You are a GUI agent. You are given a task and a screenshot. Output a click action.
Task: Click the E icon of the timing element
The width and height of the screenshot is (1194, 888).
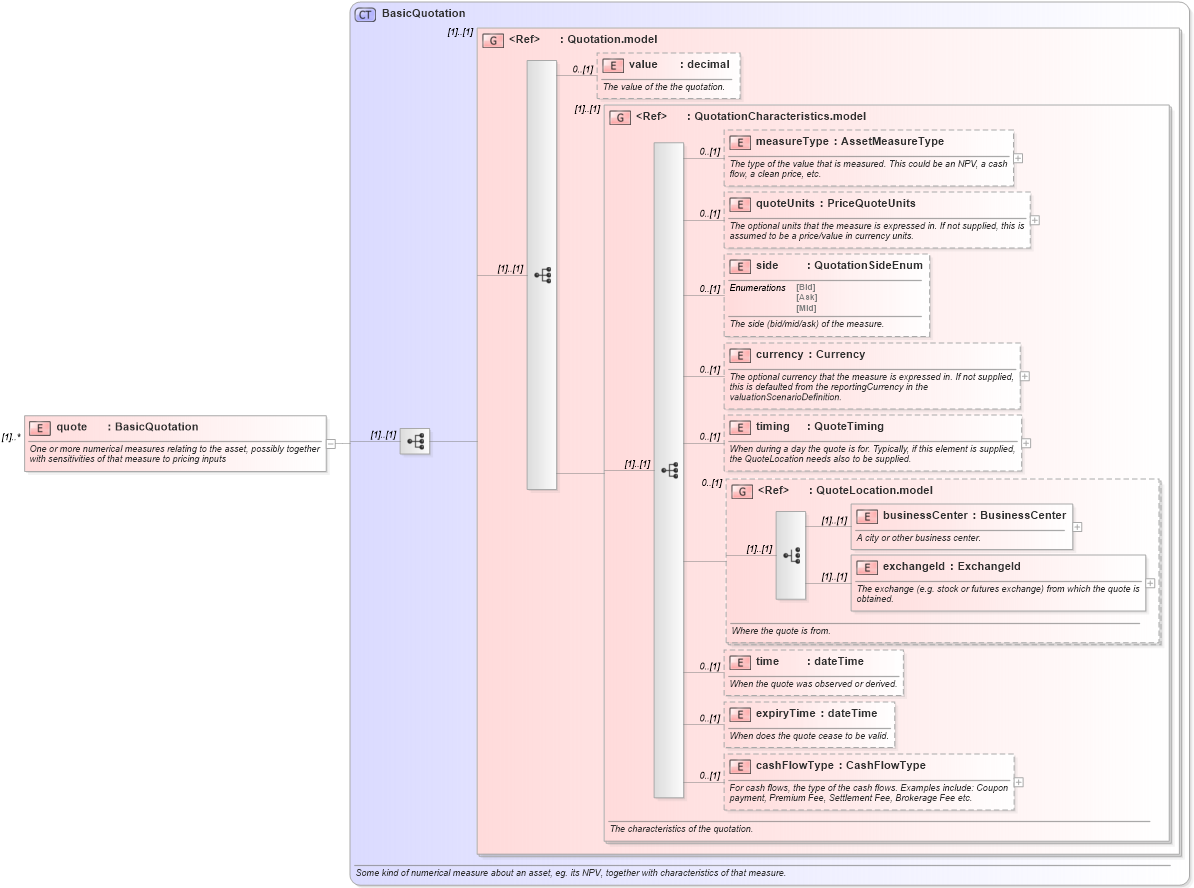[x=739, y=427]
